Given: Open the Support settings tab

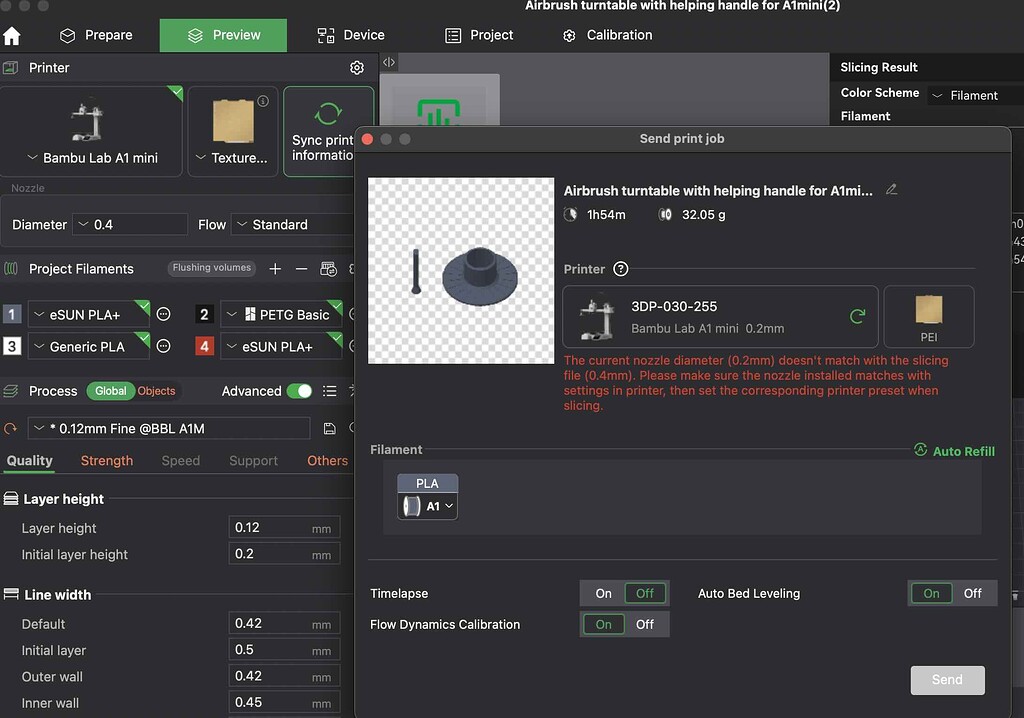Looking at the screenshot, I should [253, 461].
